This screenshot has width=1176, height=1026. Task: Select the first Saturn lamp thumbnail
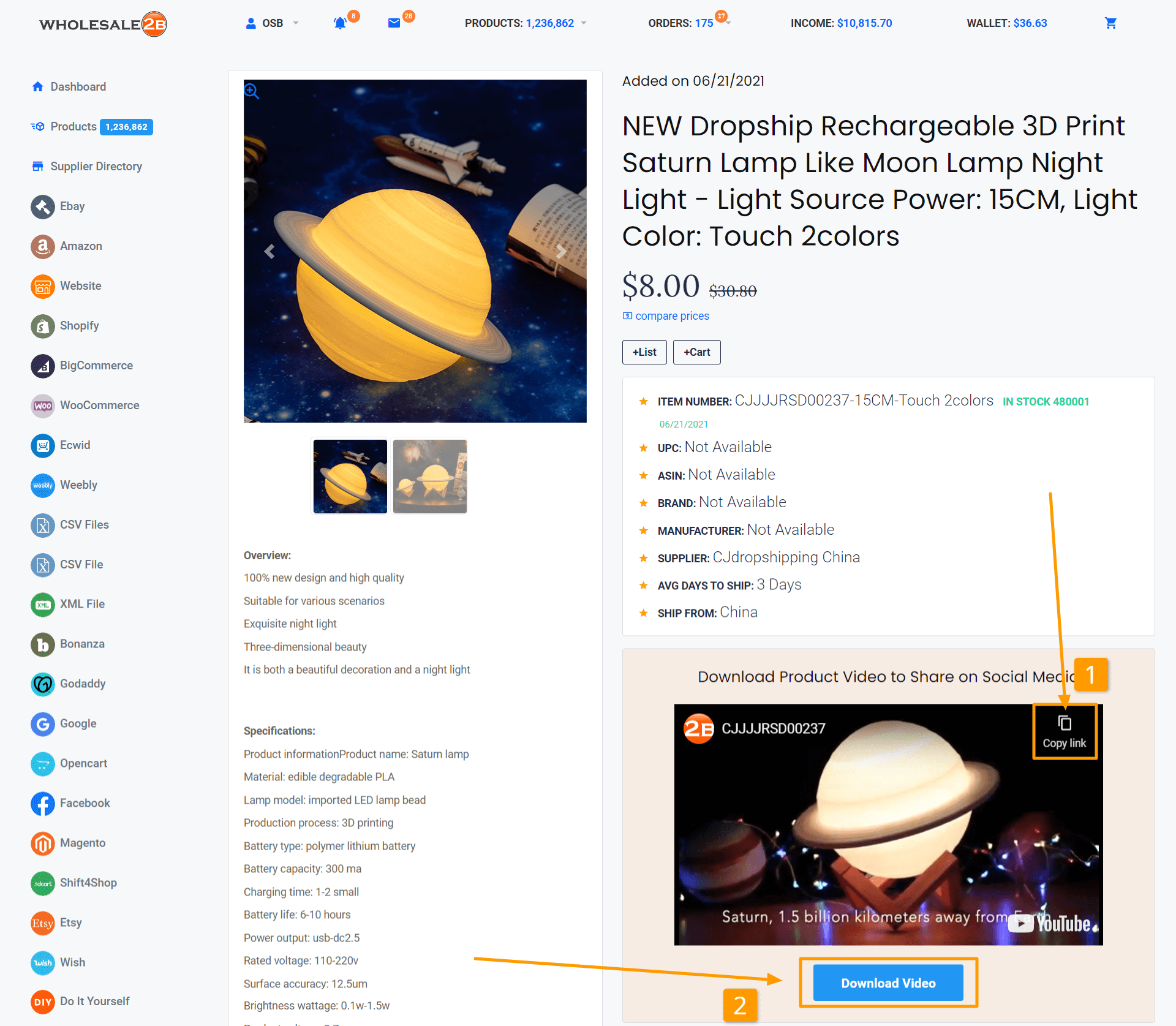(x=350, y=477)
